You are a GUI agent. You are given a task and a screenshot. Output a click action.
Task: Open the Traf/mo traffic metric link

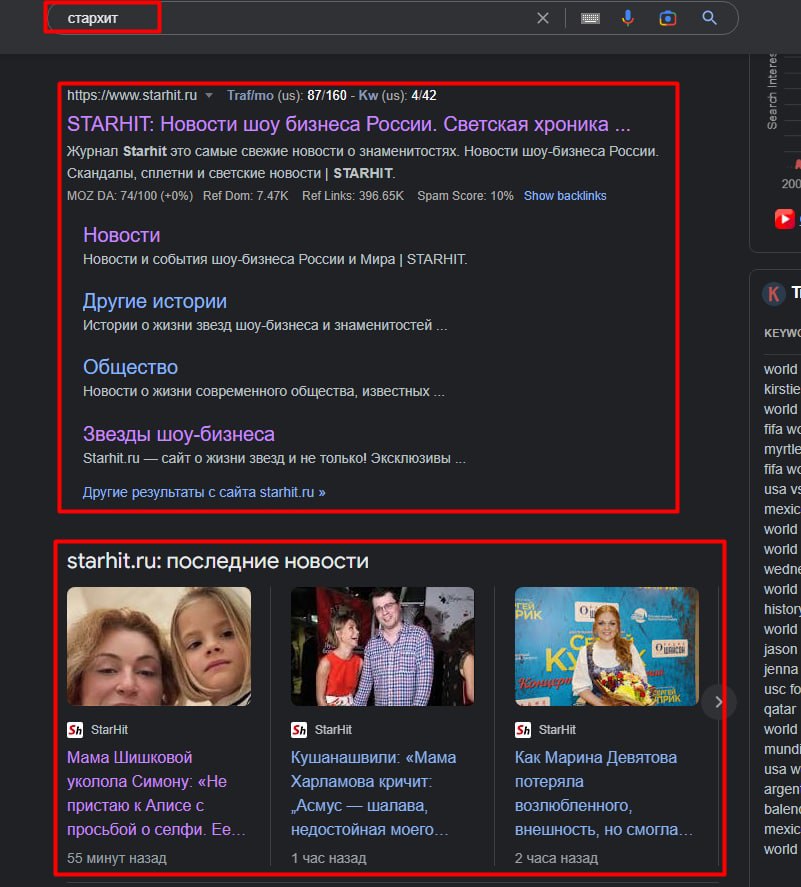coord(250,96)
